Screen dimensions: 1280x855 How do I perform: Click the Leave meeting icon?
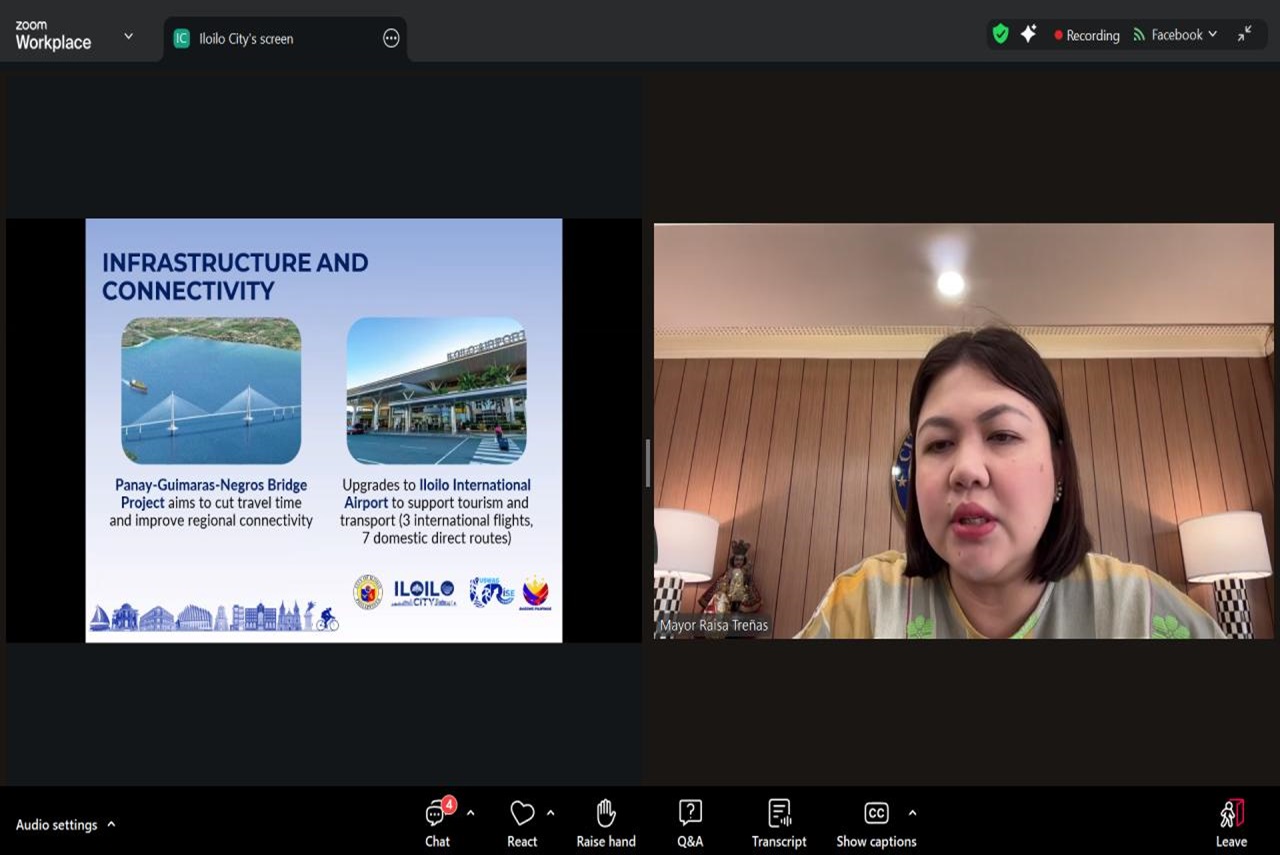pyautogui.click(x=1231, y=814)
